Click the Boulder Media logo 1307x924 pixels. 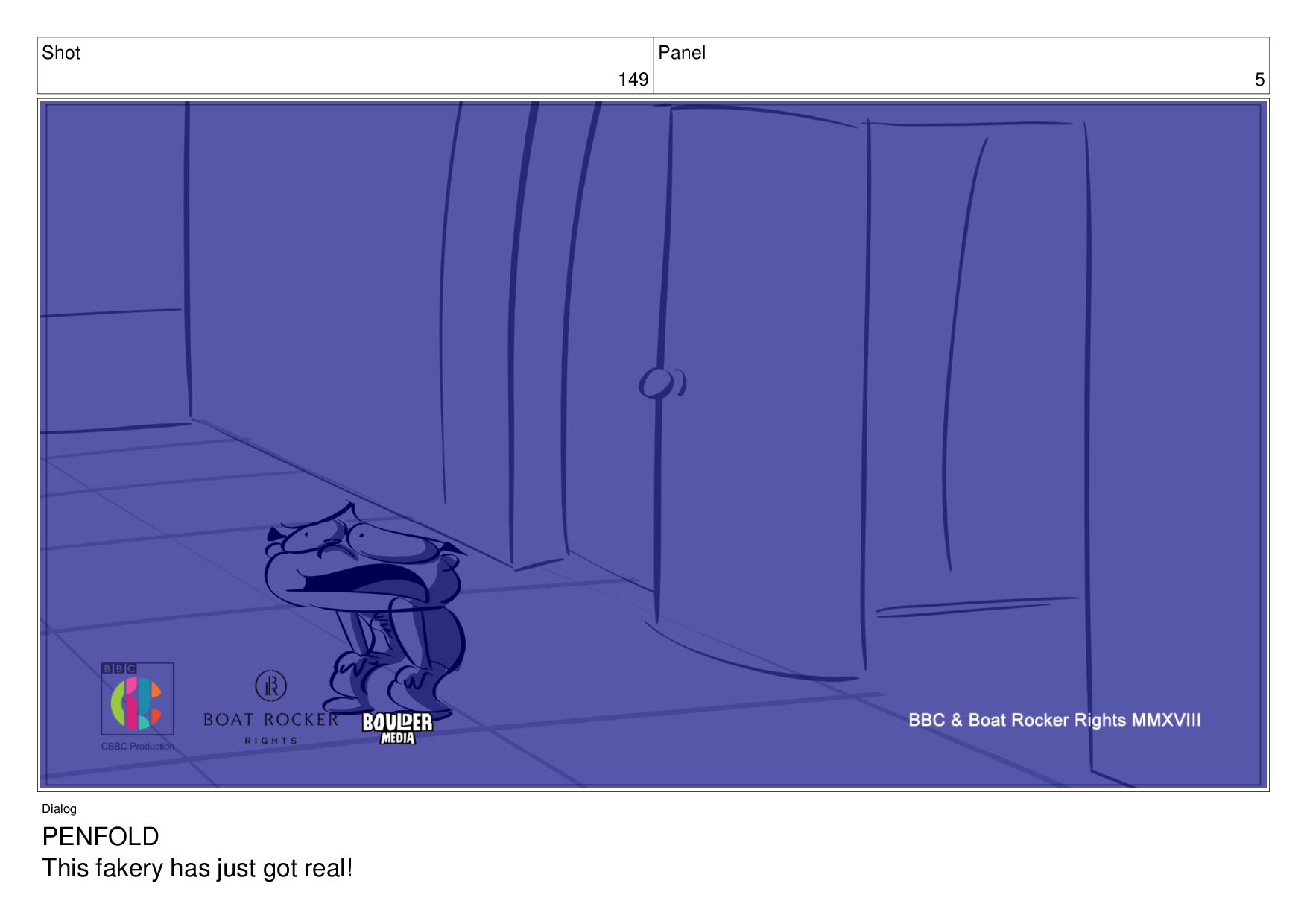(397, 728)
